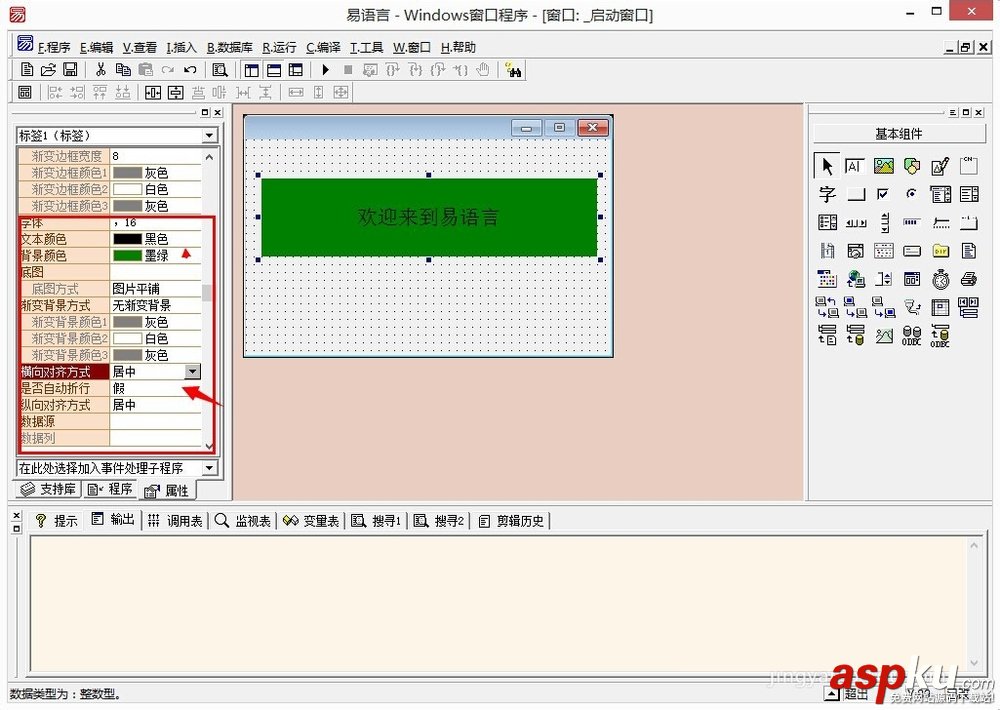Open the 标签1（标签） component selector dropdown
The width and height of the screenshot is (1000, 710).
[x=209, y=135]
